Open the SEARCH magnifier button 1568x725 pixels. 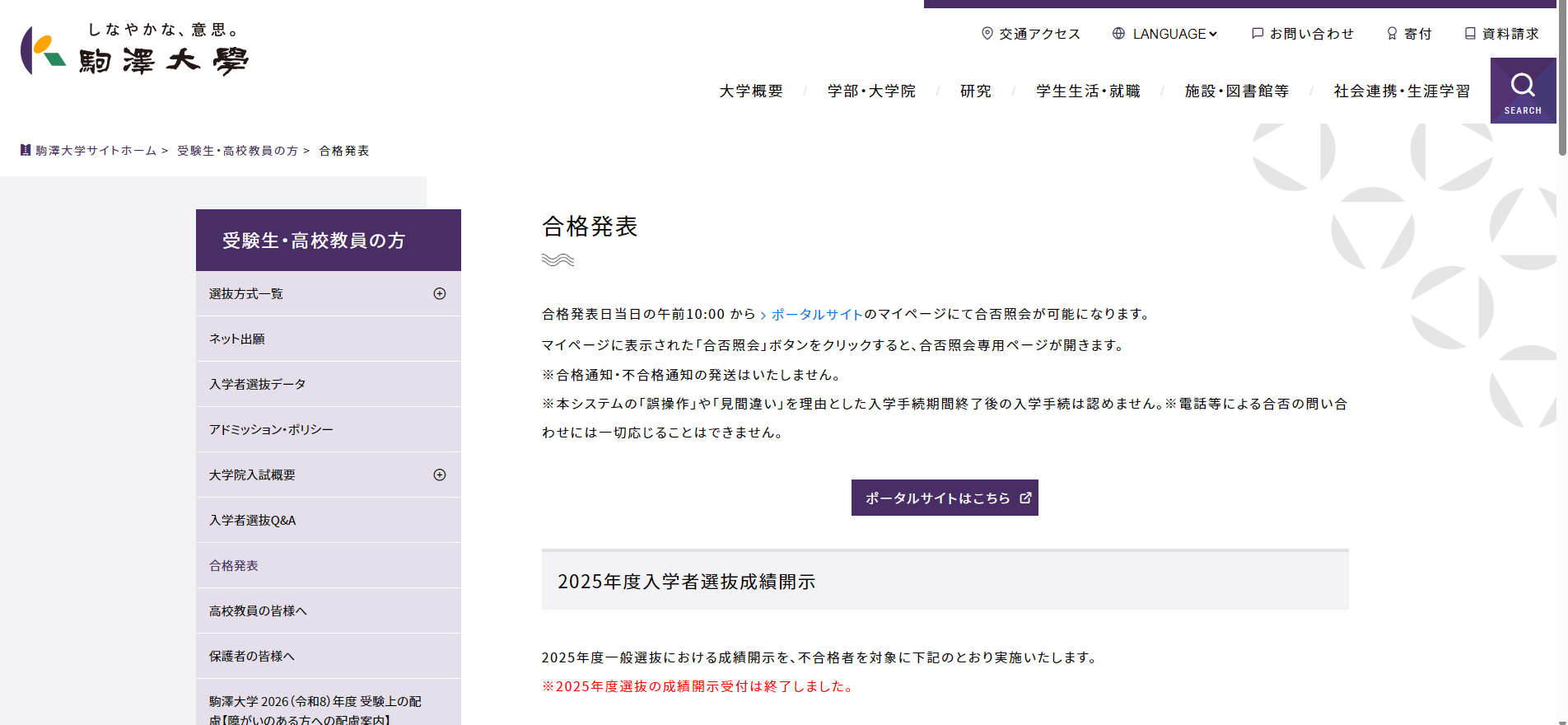[x=1523, y=91]
